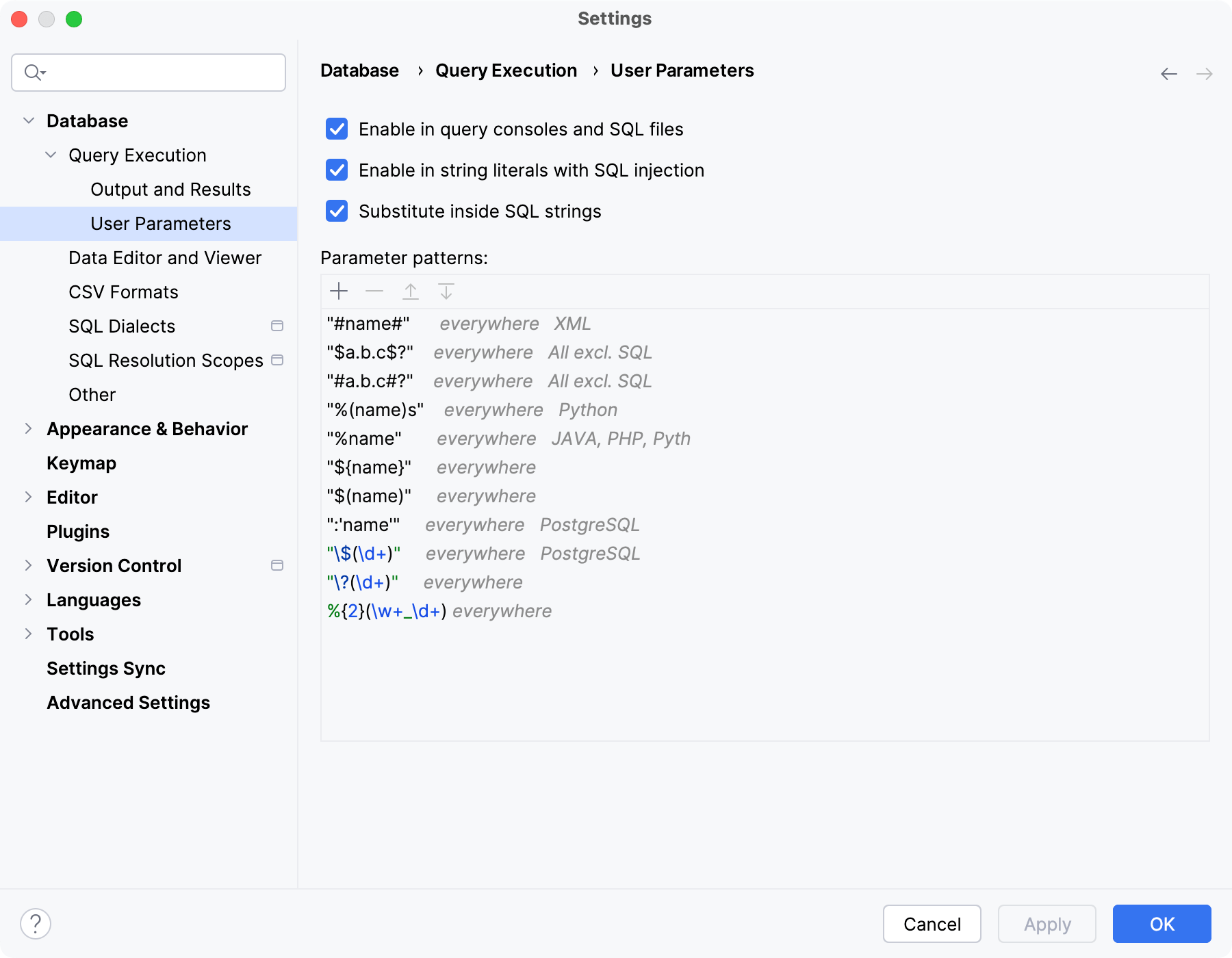
Task: Move pattern up with arrow icon
Action: click(411, 292)
